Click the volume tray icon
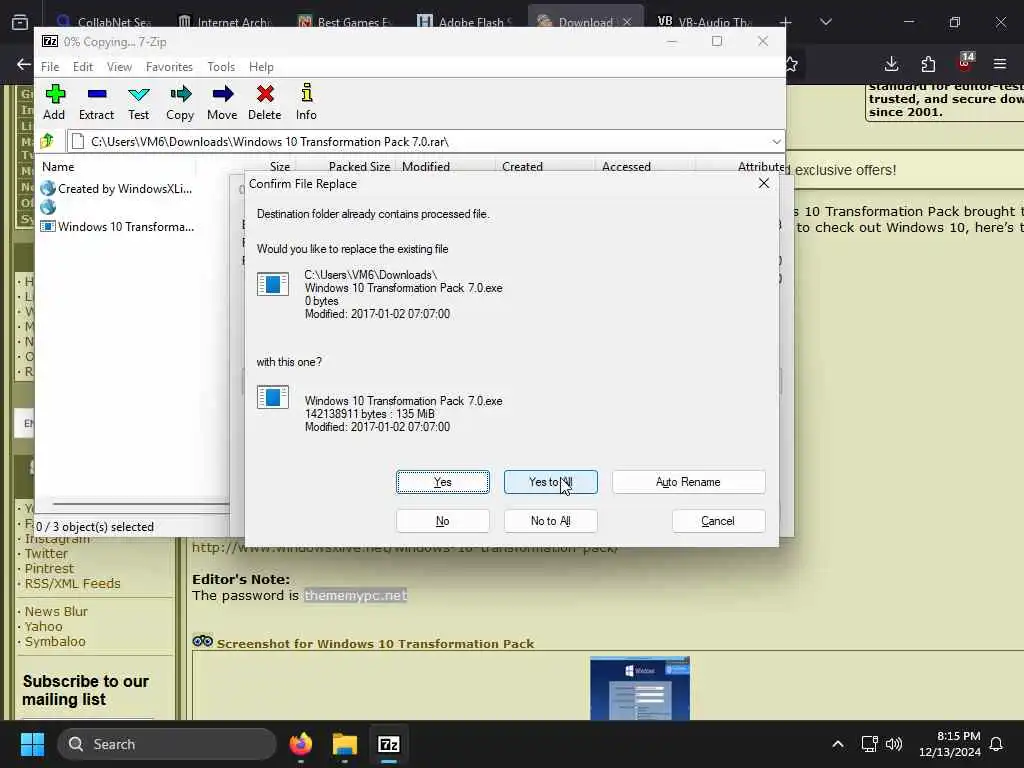Image resolution: width=1024 pixels, height=768 pixels. point(893,744)
